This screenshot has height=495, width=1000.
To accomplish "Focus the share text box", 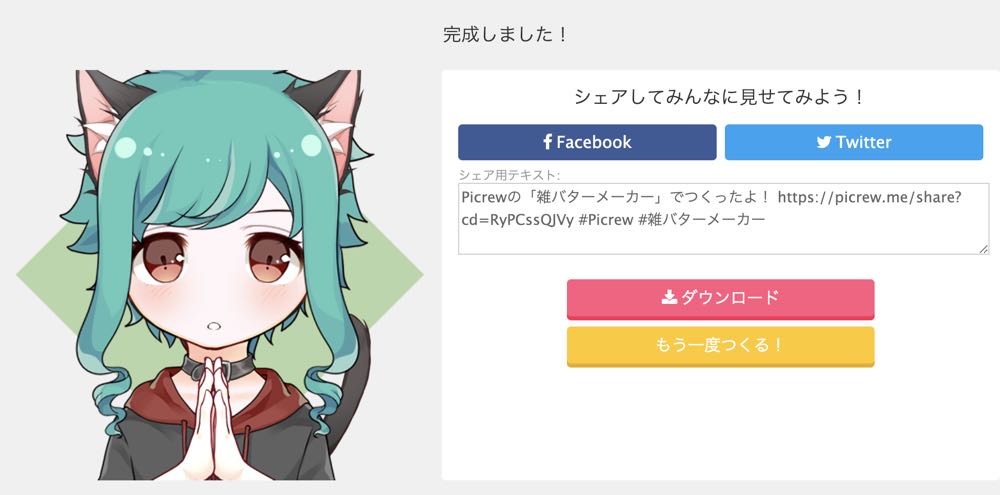I will coord(723,219).
